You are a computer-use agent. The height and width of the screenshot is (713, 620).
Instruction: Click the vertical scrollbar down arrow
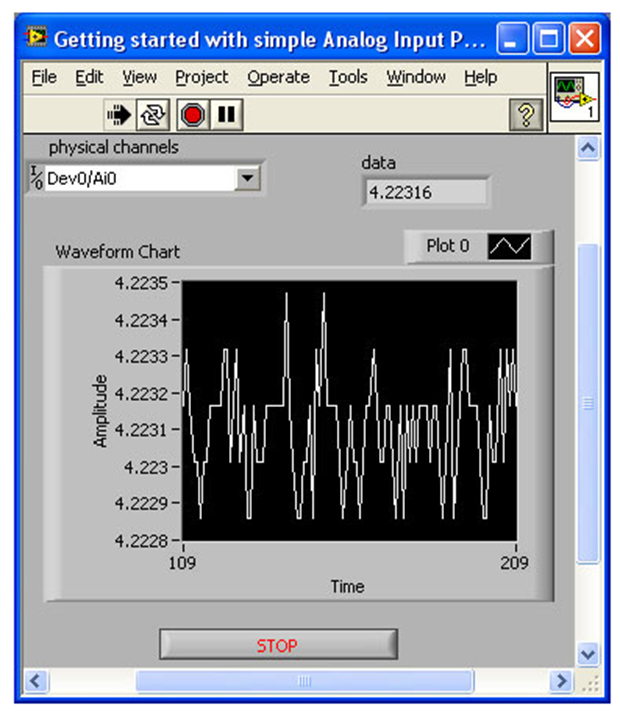[588, 654]
